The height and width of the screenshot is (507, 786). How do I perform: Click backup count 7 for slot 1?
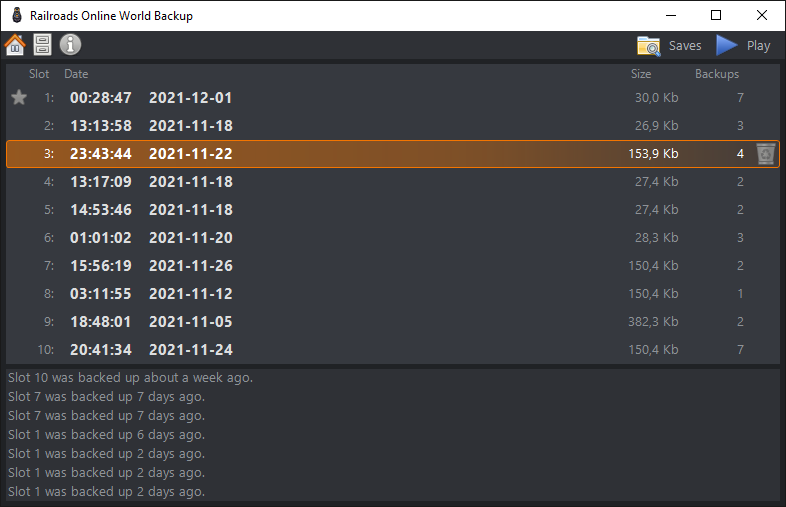click(740, 98)
